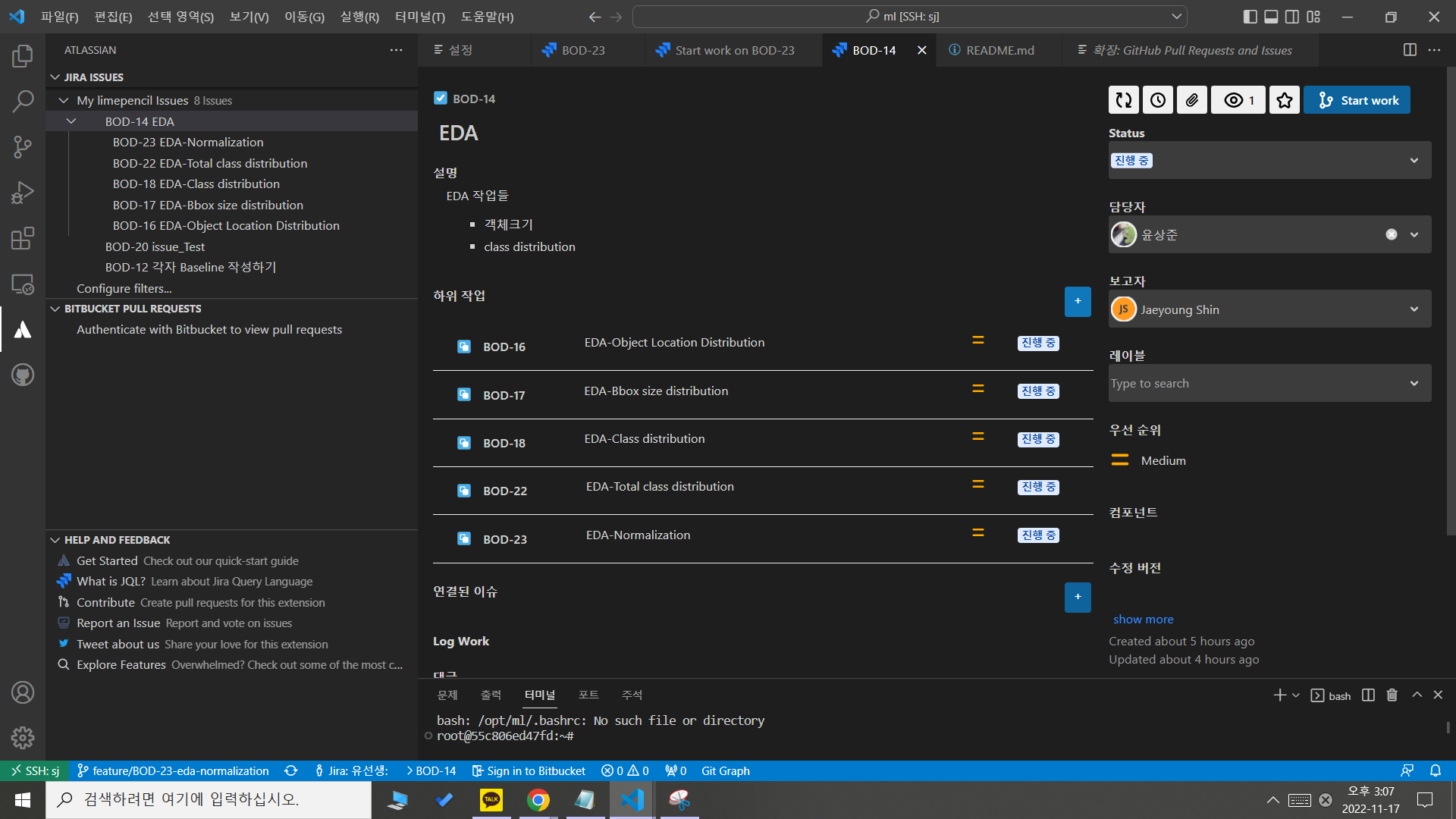The height and width of the screenshot is (819, 1456).
Task: Open the Status dropdown
Action: click(x=1269, y=161)
